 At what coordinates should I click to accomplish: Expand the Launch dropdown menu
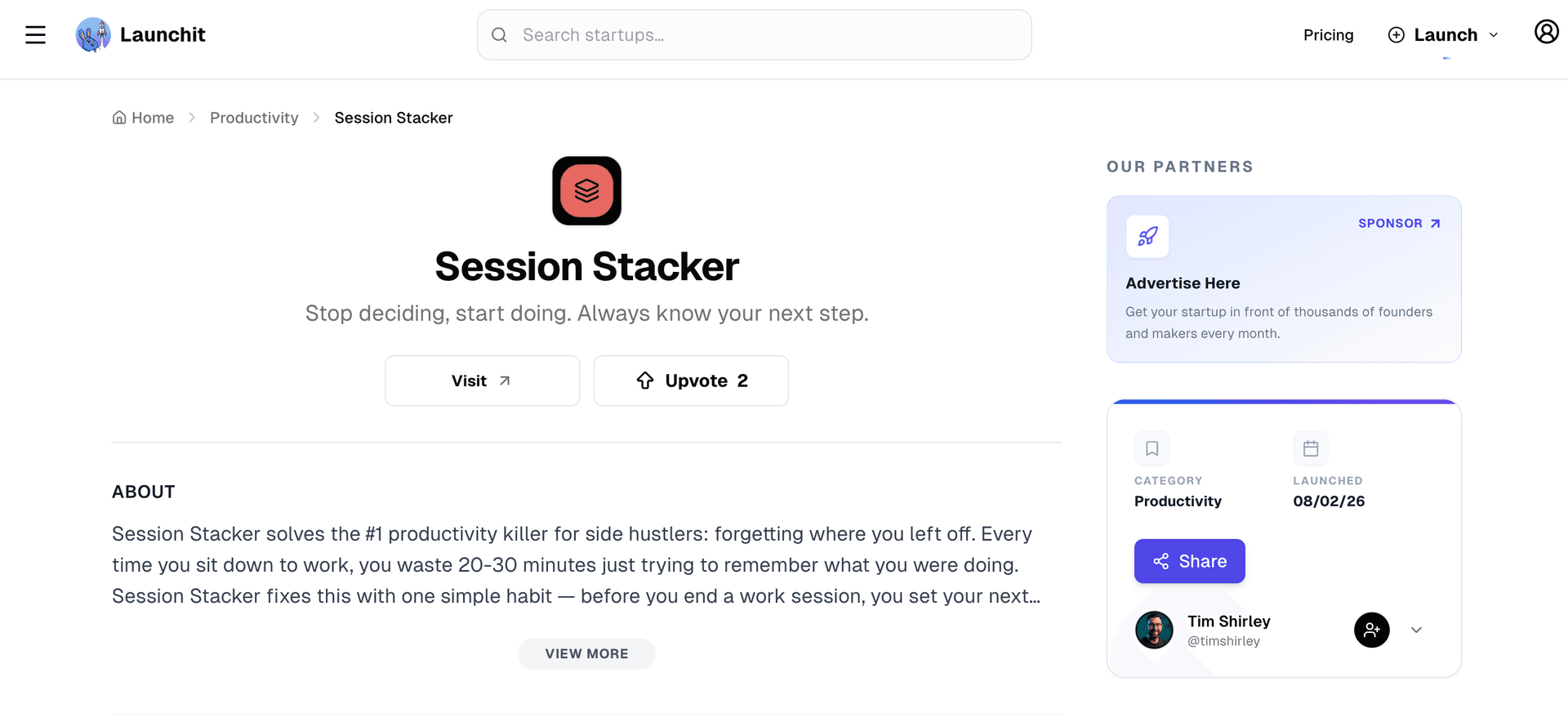pos(1444,35)
